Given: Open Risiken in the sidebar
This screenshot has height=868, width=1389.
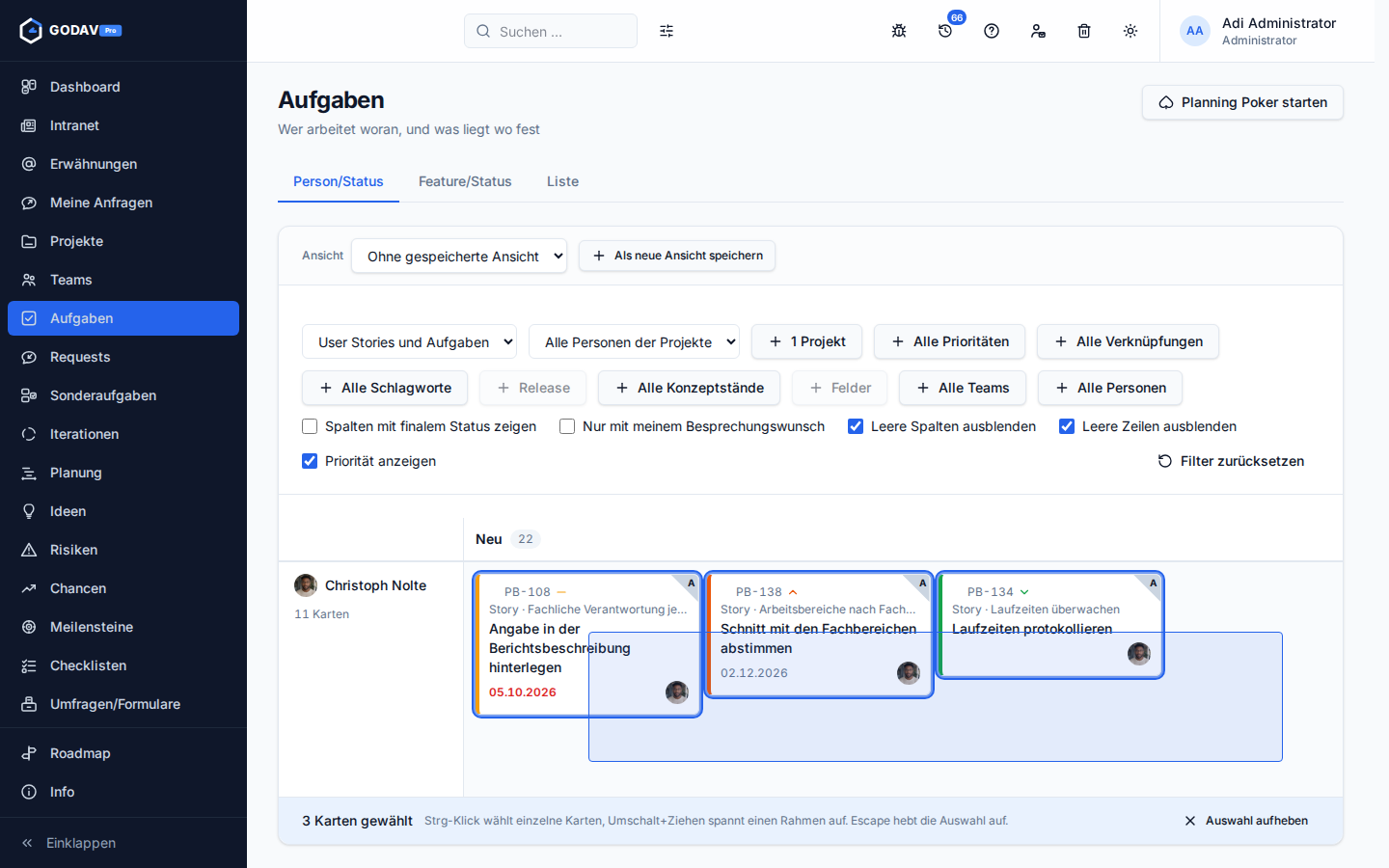Looking at the screenshot, I should [x=123, y=550].
